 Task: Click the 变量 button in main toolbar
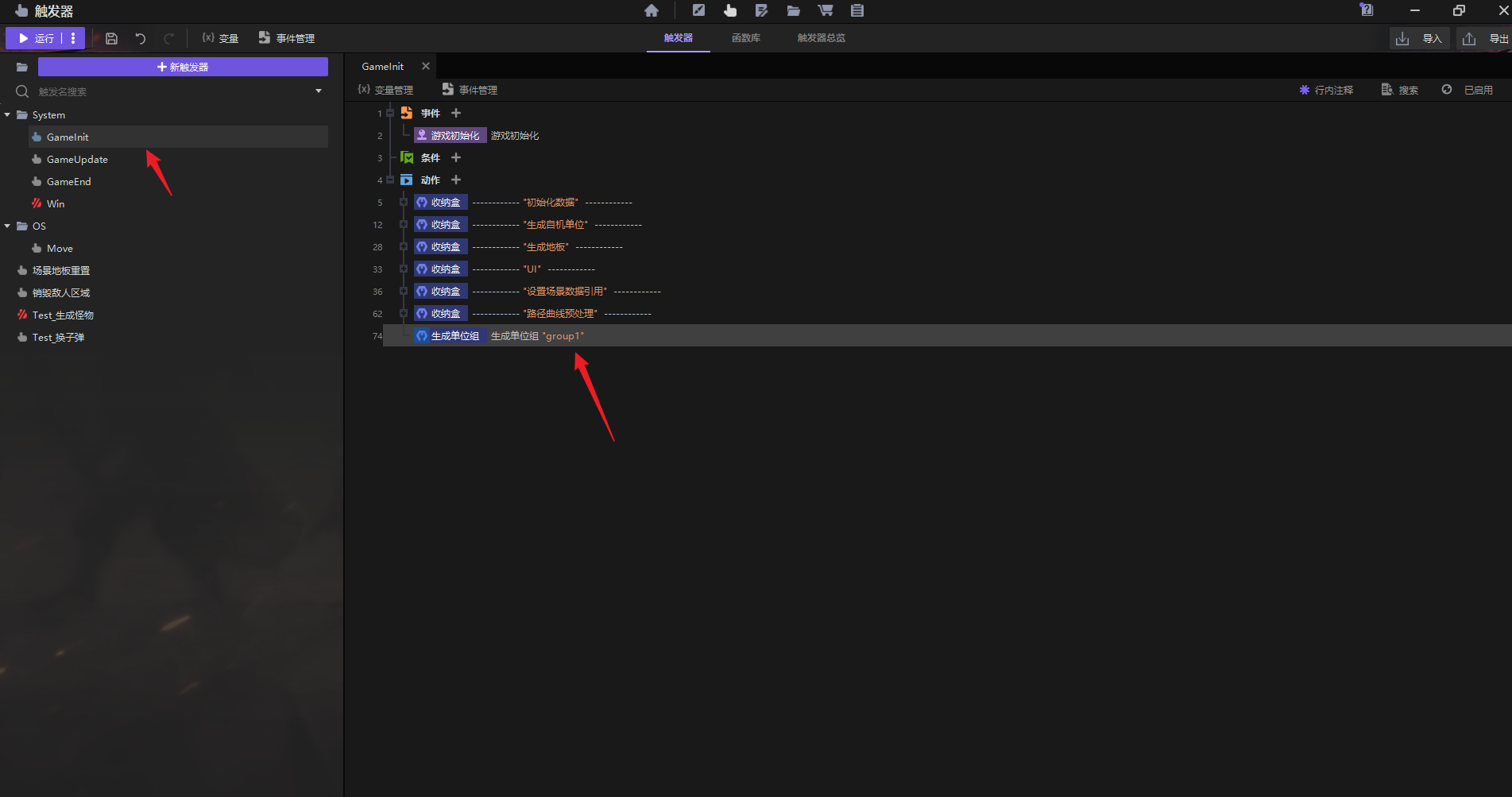[x=220, y=38]
